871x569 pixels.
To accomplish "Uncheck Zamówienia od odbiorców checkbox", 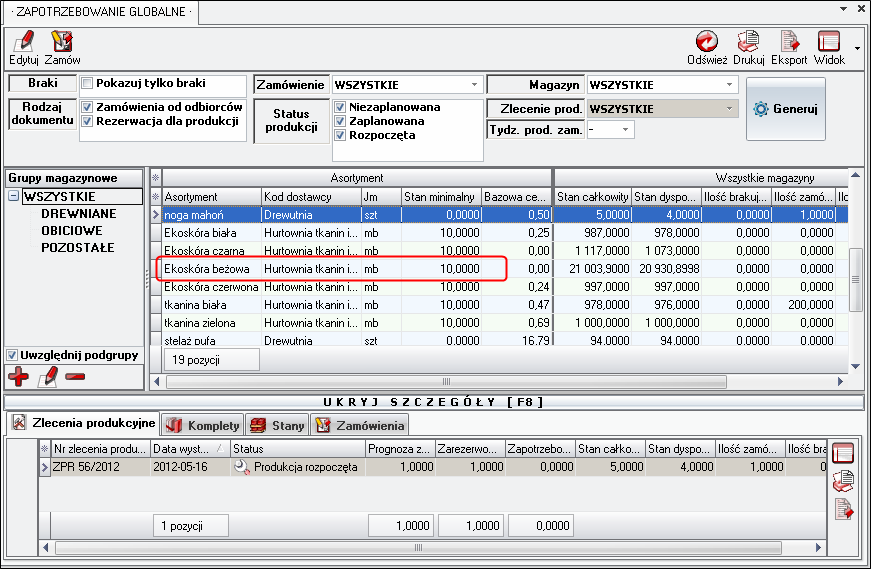I will tap(87, 107).
